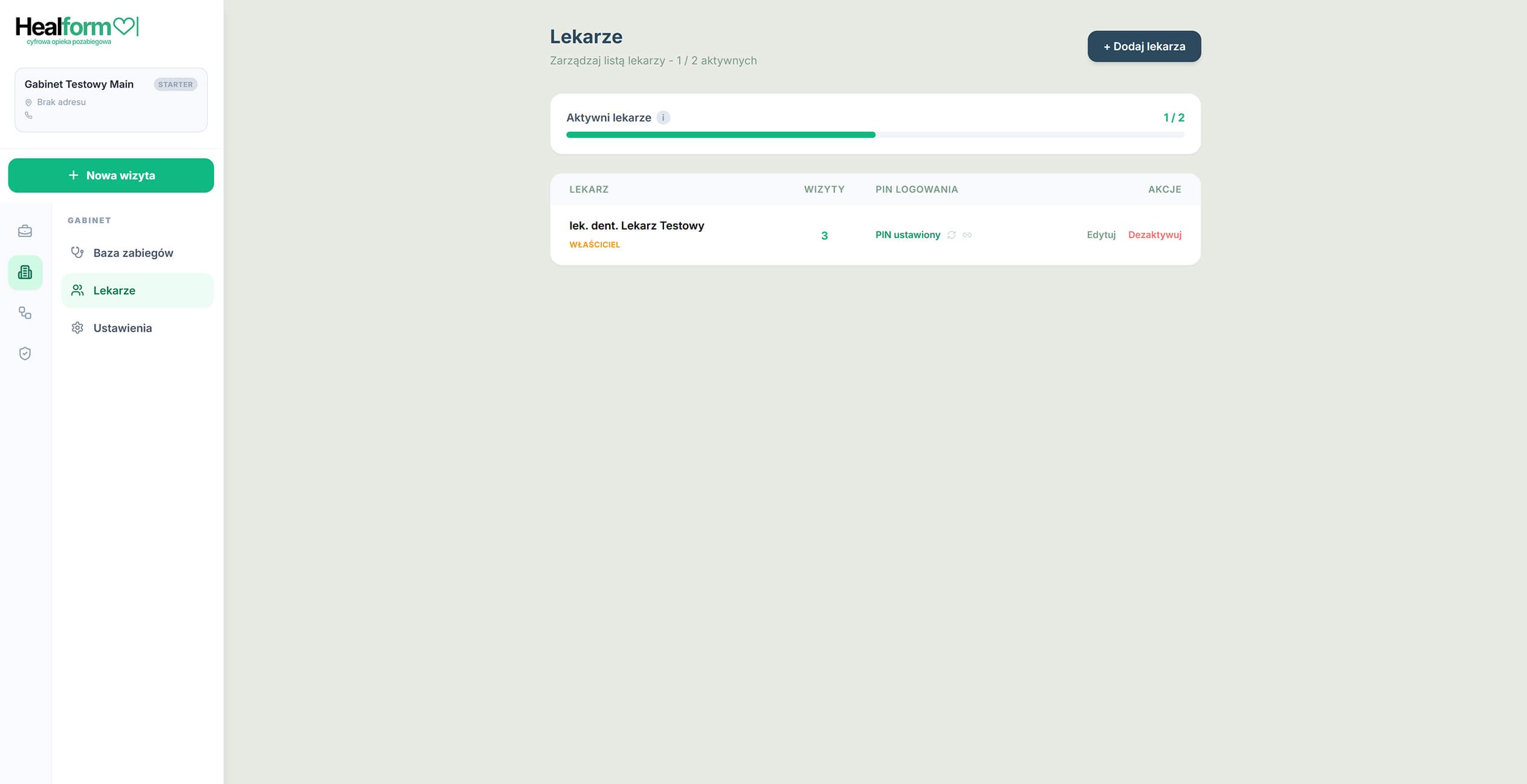This screenshot has width=1527, height=784.
Task: Add a doctor with Dodaj lekarza
Action: click(1144, 47)
